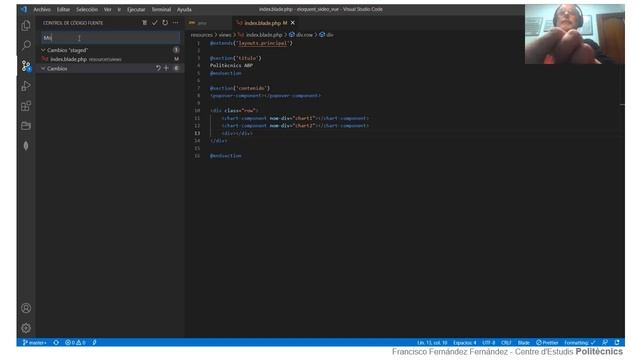640x360 pixels.
Task: Click the Politècnics ABP text line
Action: point(231,65)
